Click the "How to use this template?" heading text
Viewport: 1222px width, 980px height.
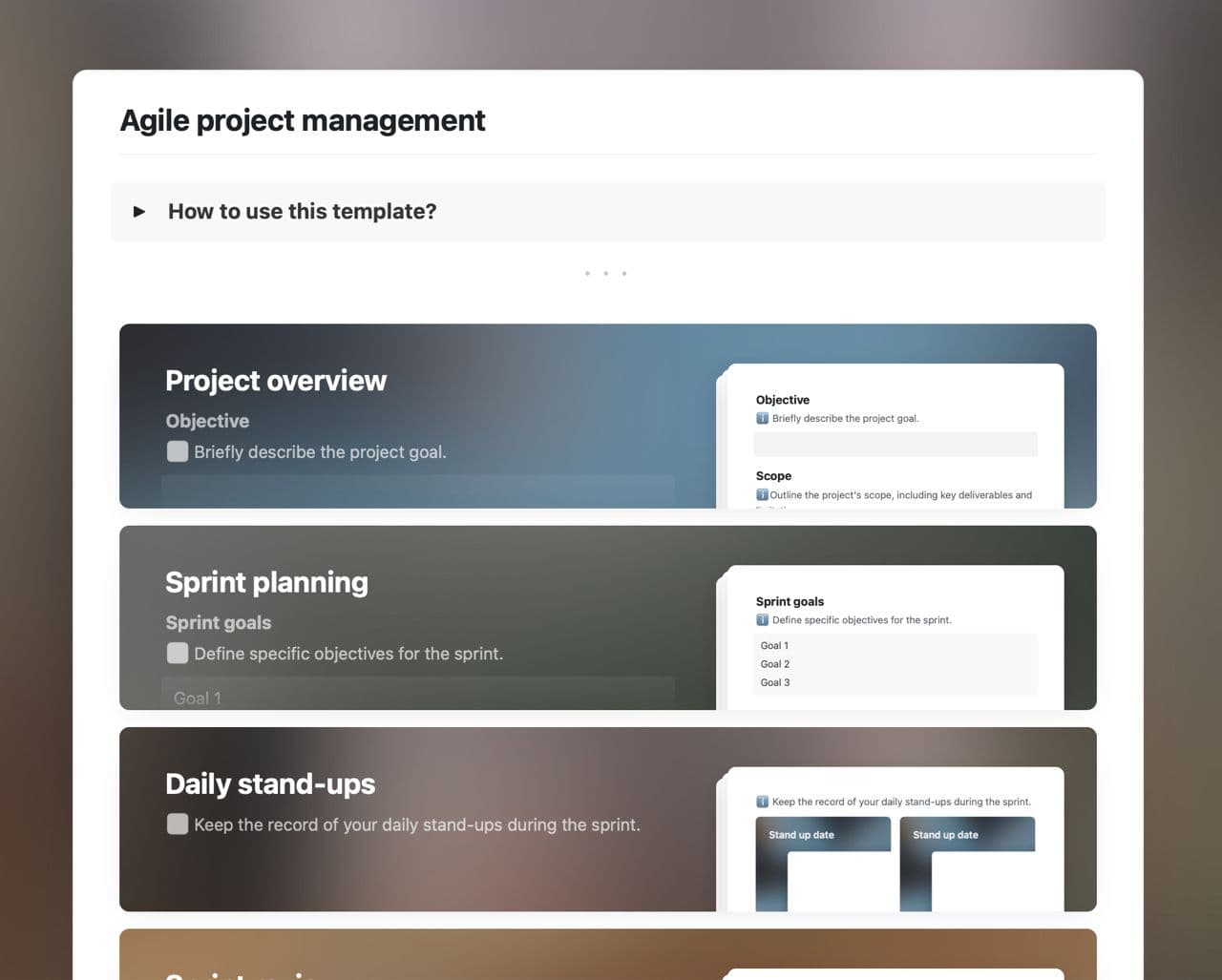click(x=302, y=212)
